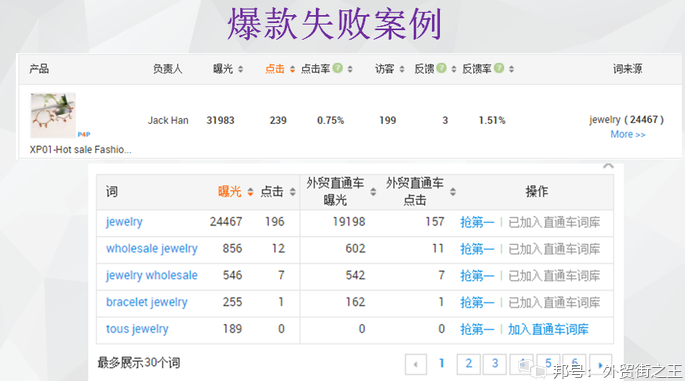Open the XP01-Hot sale Fashio... product title
The height and width of the screenshot is (381, 685).
point(80,150)
